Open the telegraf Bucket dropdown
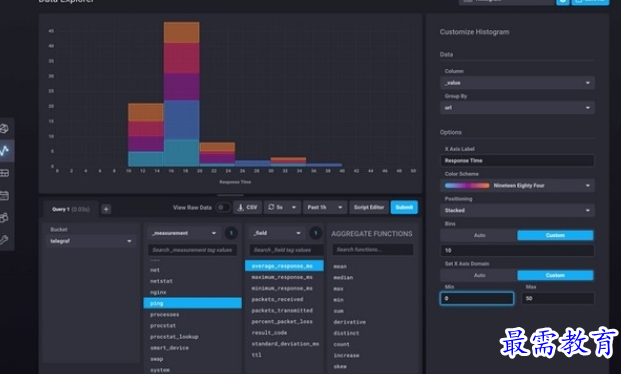624x374 pixels. click(x=91, y=241)
